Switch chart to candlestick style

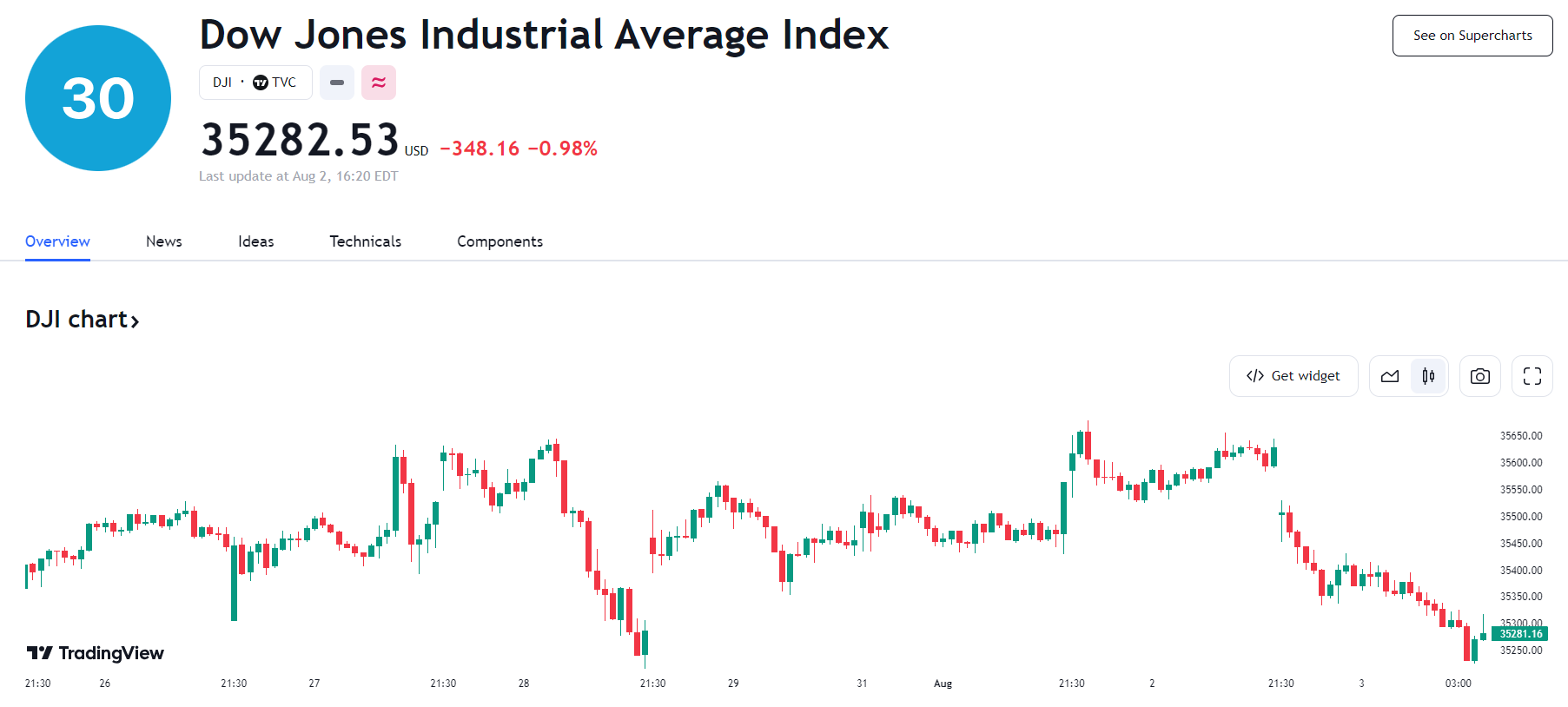(x=1428, y=376)
